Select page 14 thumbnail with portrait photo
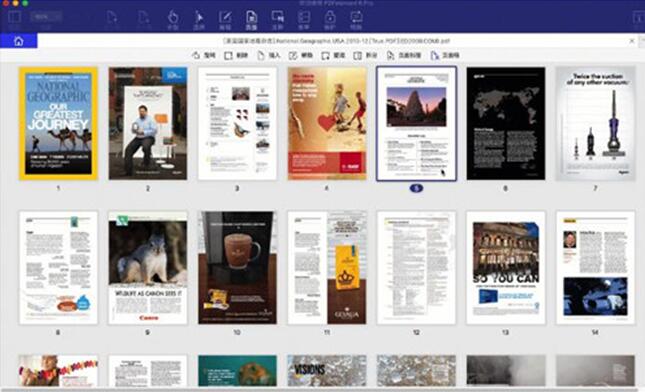 tap(595, 267)
